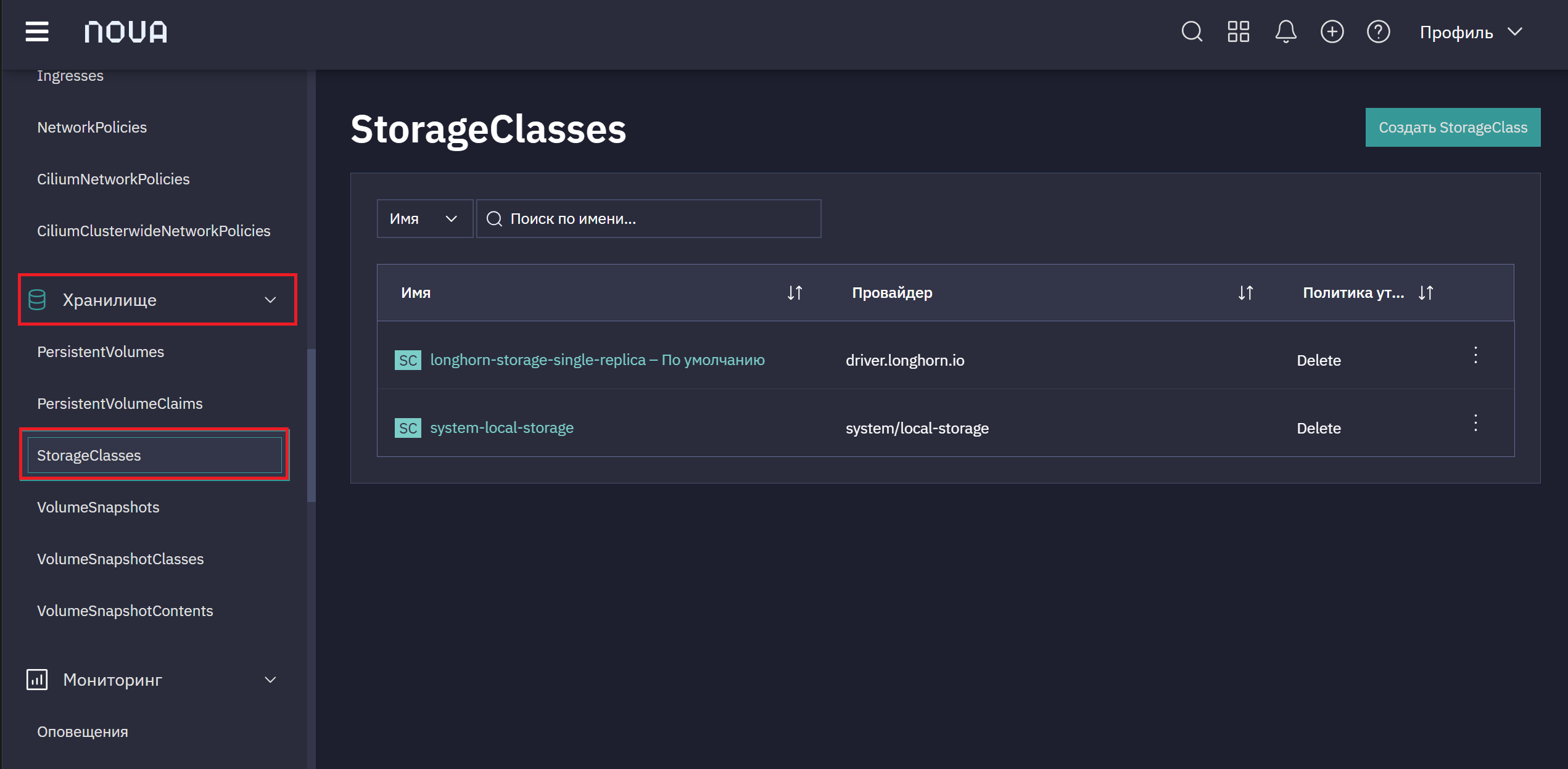
Task: Select StorageClasses in sidebar
Action: pyautogui.click(x=155, y=455)
